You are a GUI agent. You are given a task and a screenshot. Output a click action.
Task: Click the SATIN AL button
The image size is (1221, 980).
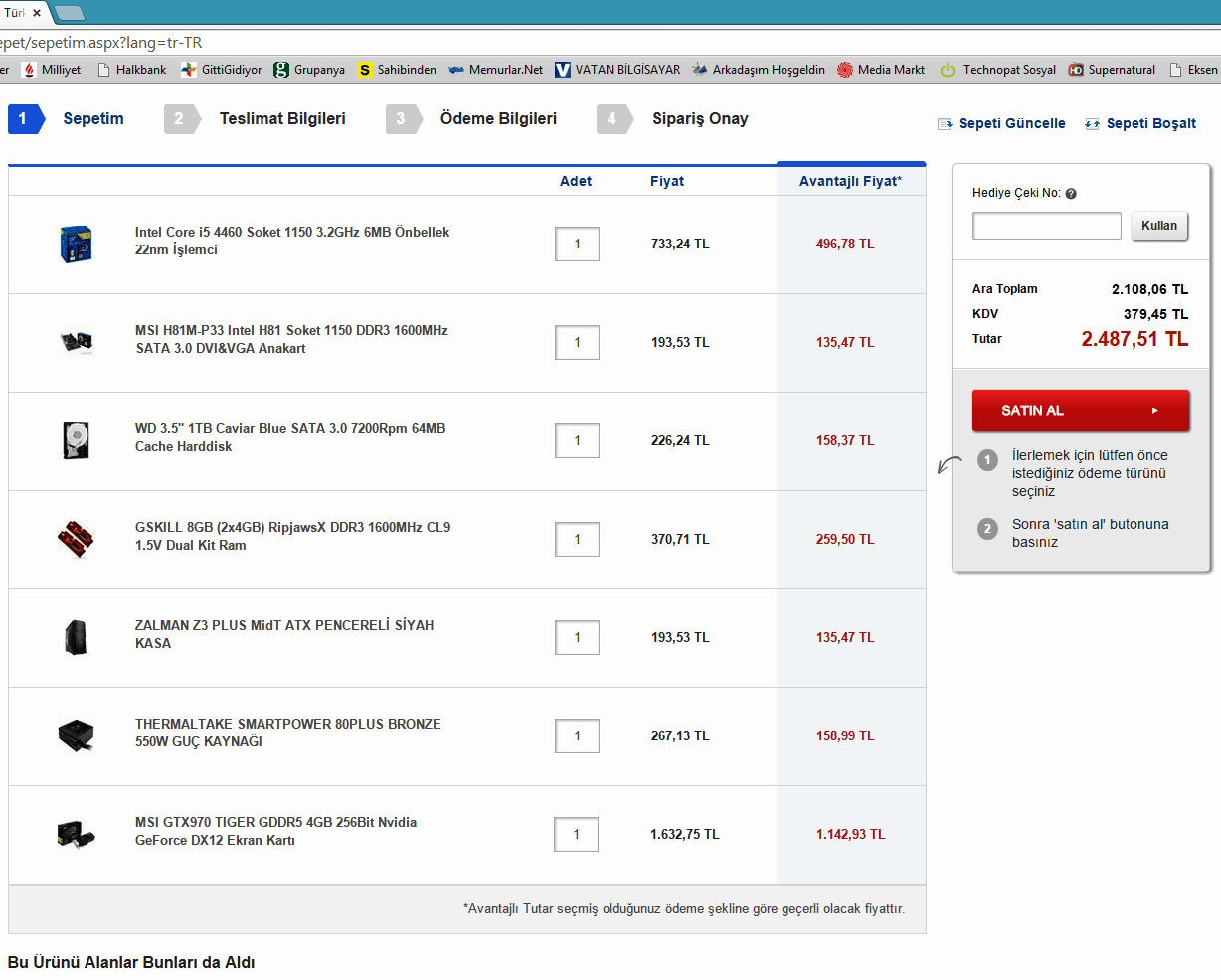(x=1081, y=410)
